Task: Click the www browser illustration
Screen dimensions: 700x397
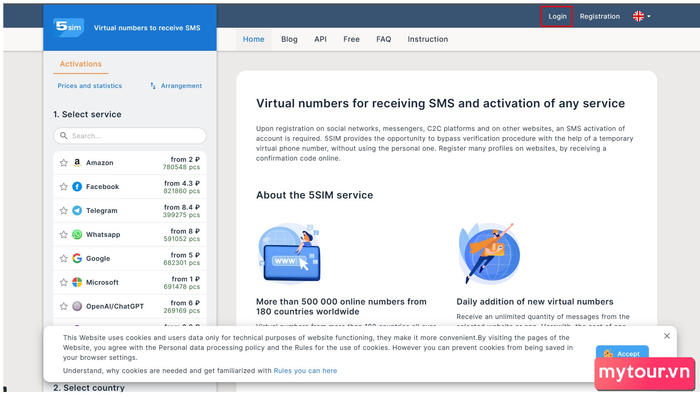Action: tap(289, 253)
